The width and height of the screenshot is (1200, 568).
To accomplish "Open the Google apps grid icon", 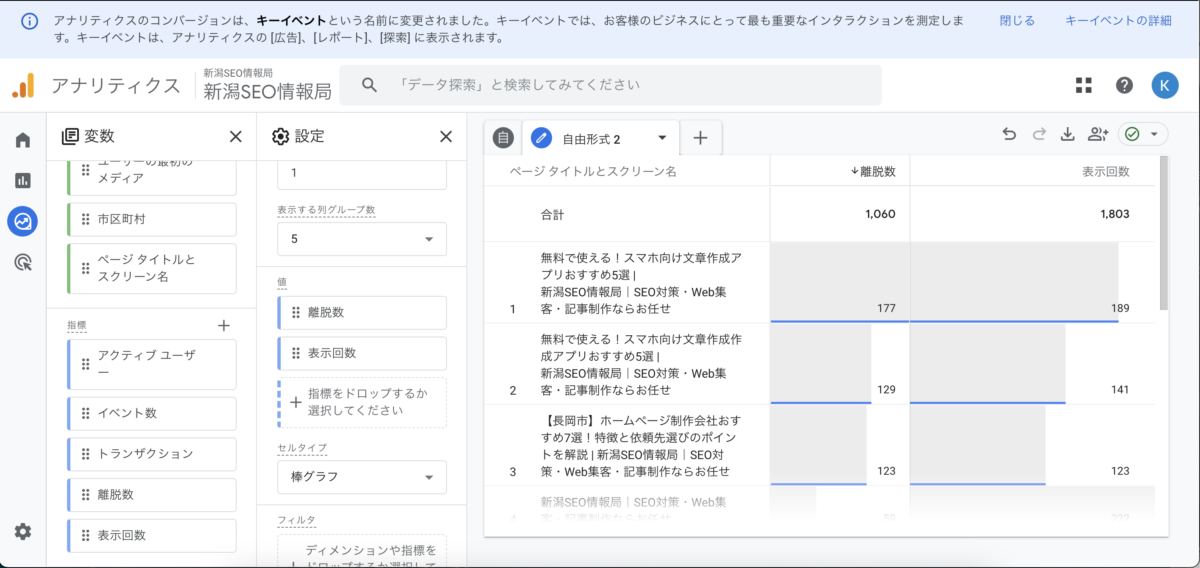I will pos(1084,85).
